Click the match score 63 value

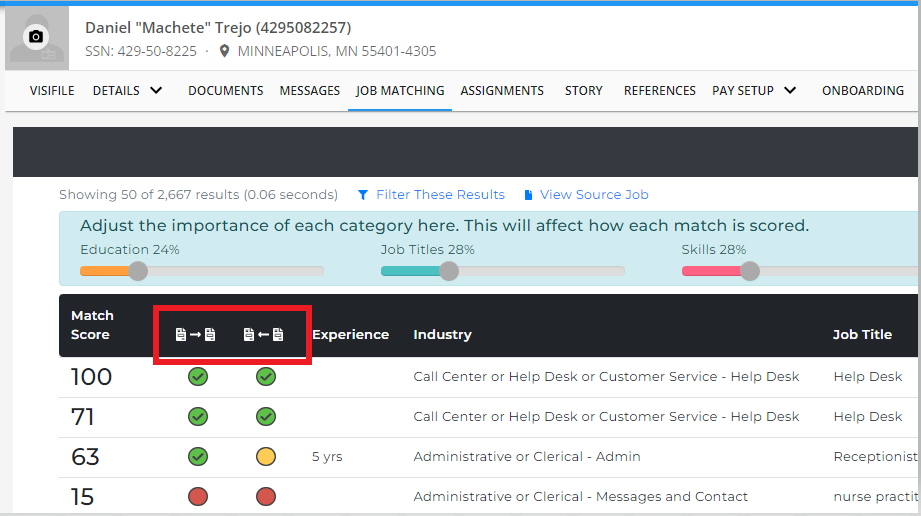tap(85, 457)
